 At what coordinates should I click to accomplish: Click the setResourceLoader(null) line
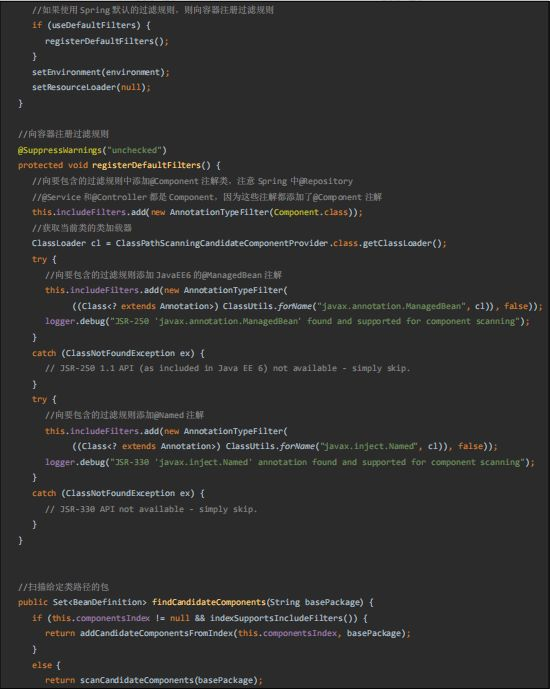[91, 87]
